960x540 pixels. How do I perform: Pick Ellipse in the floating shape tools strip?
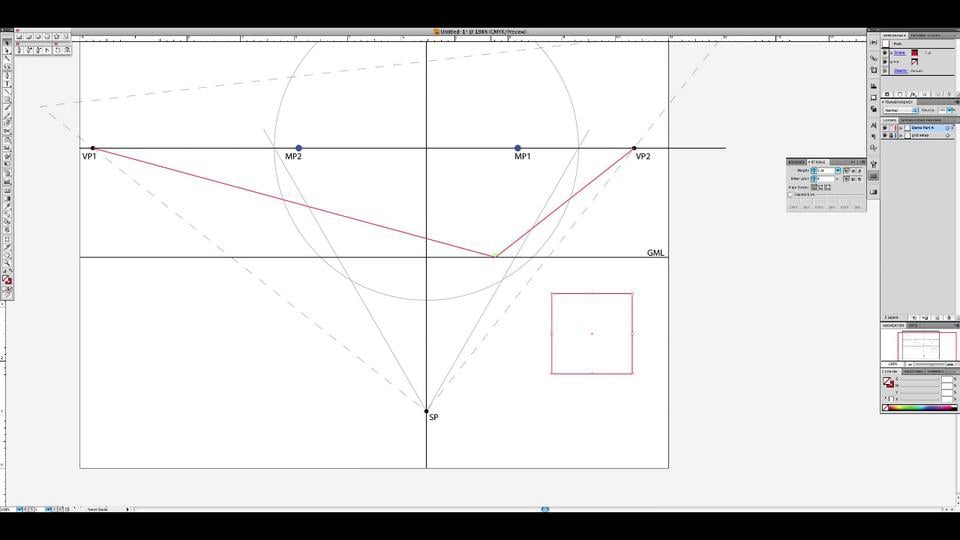point(37,37)
